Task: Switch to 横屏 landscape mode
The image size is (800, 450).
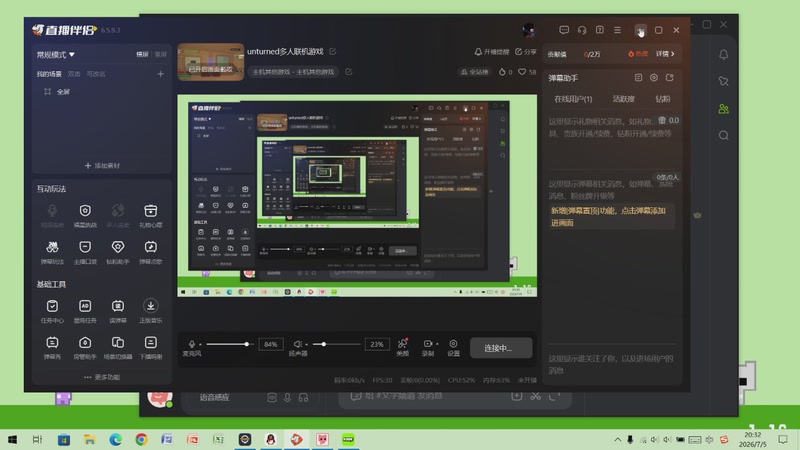Action: (x=142, y=55)
